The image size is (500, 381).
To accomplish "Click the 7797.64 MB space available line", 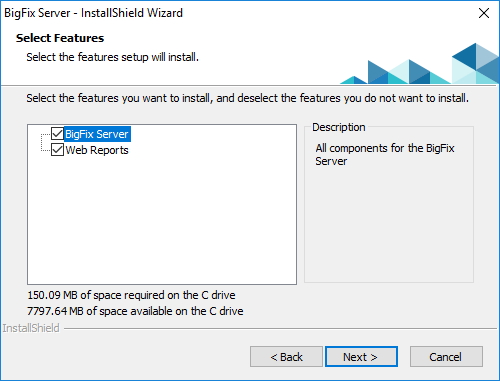I will [135, 311].
